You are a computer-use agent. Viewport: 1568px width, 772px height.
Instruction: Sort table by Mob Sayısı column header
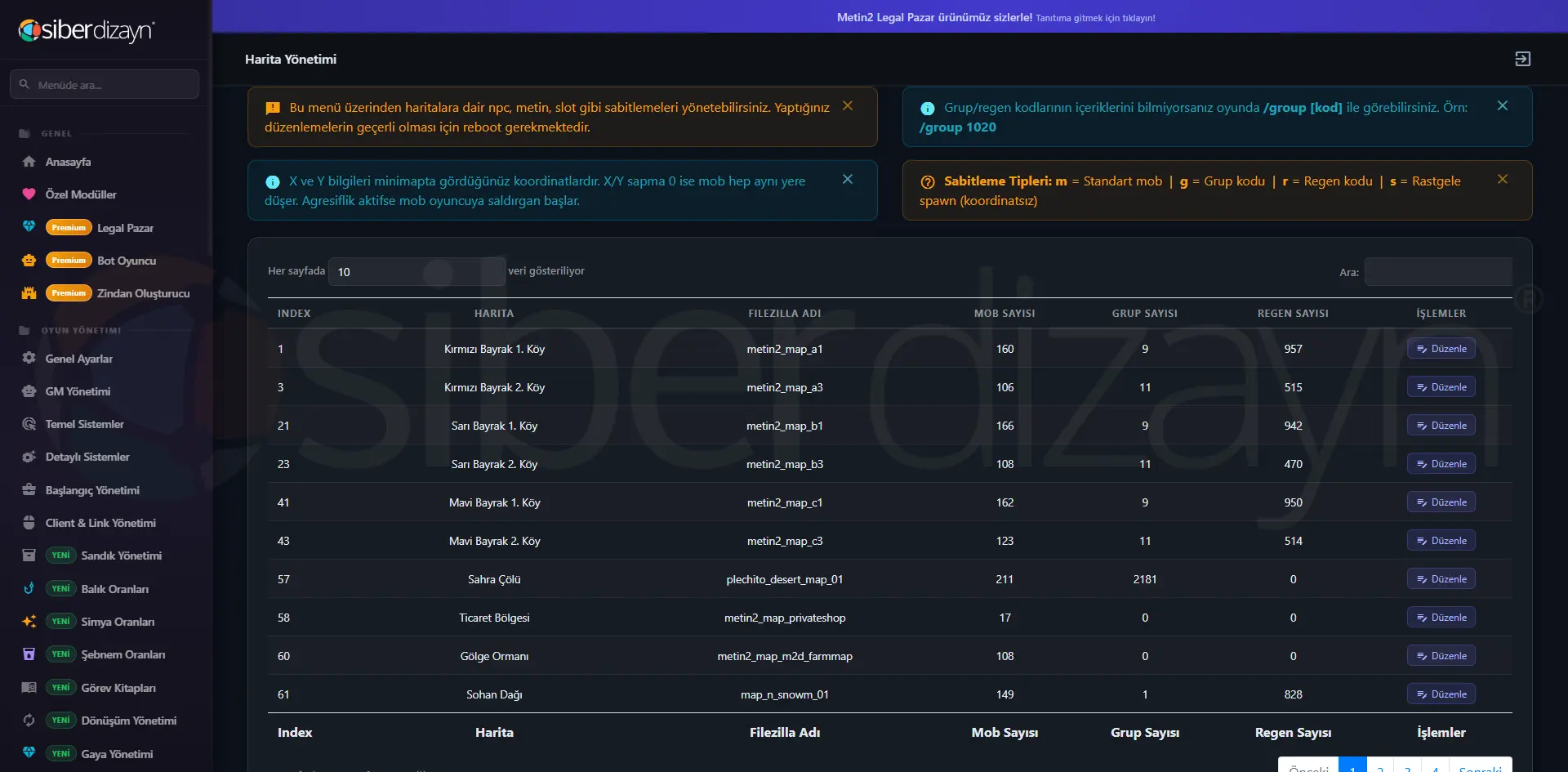click(x=1004, y=314)
